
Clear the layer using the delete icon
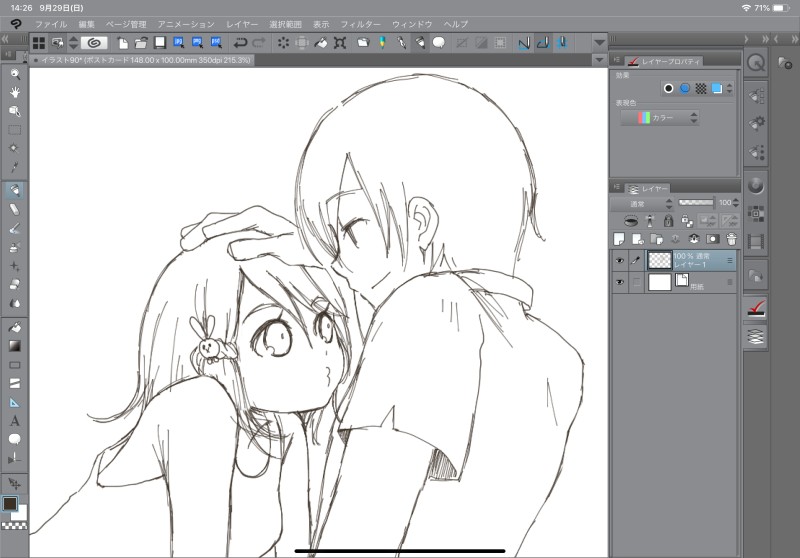coord(283,43)
